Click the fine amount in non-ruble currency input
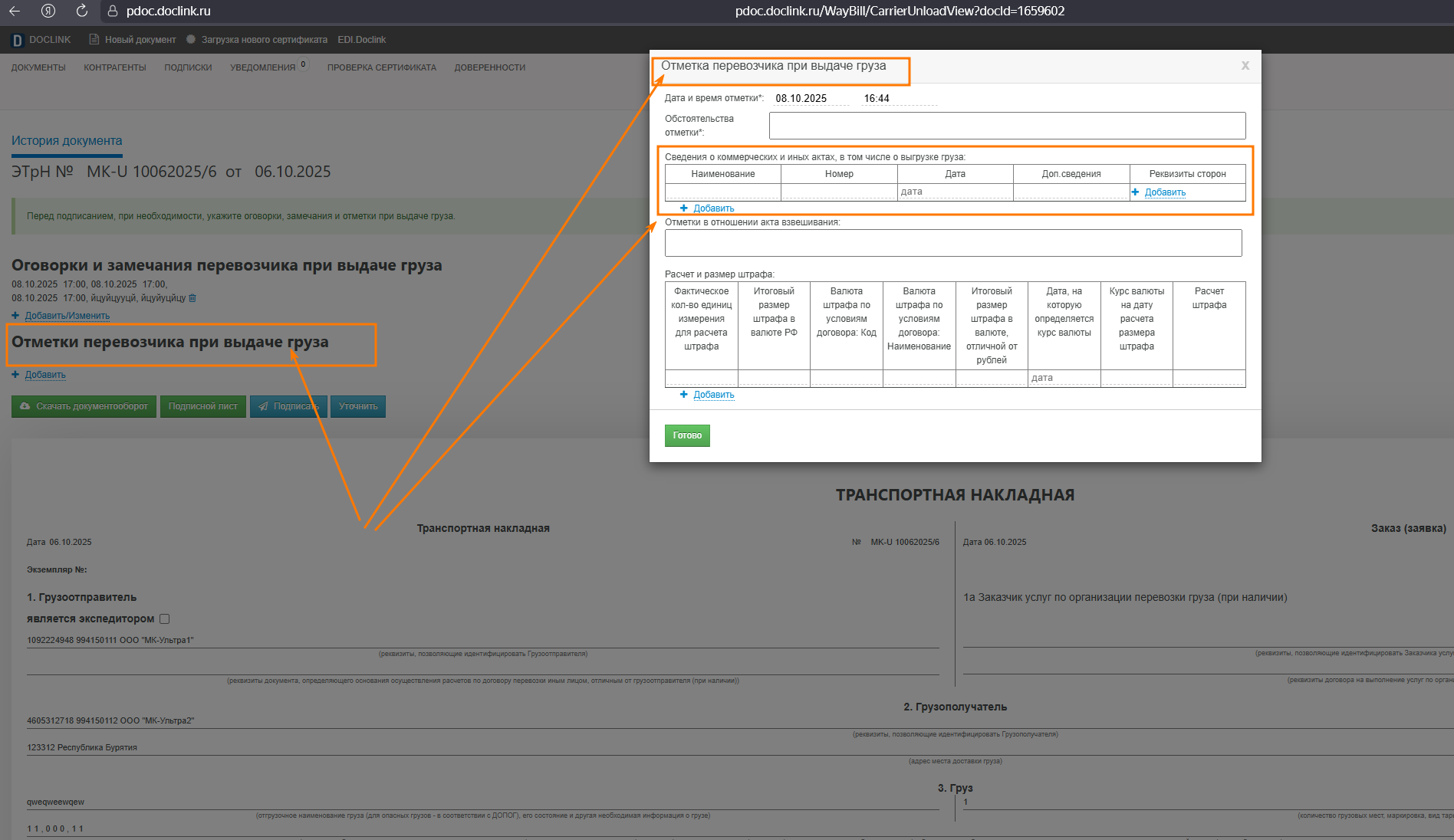 pyautogui.click(x=992, y=378)
